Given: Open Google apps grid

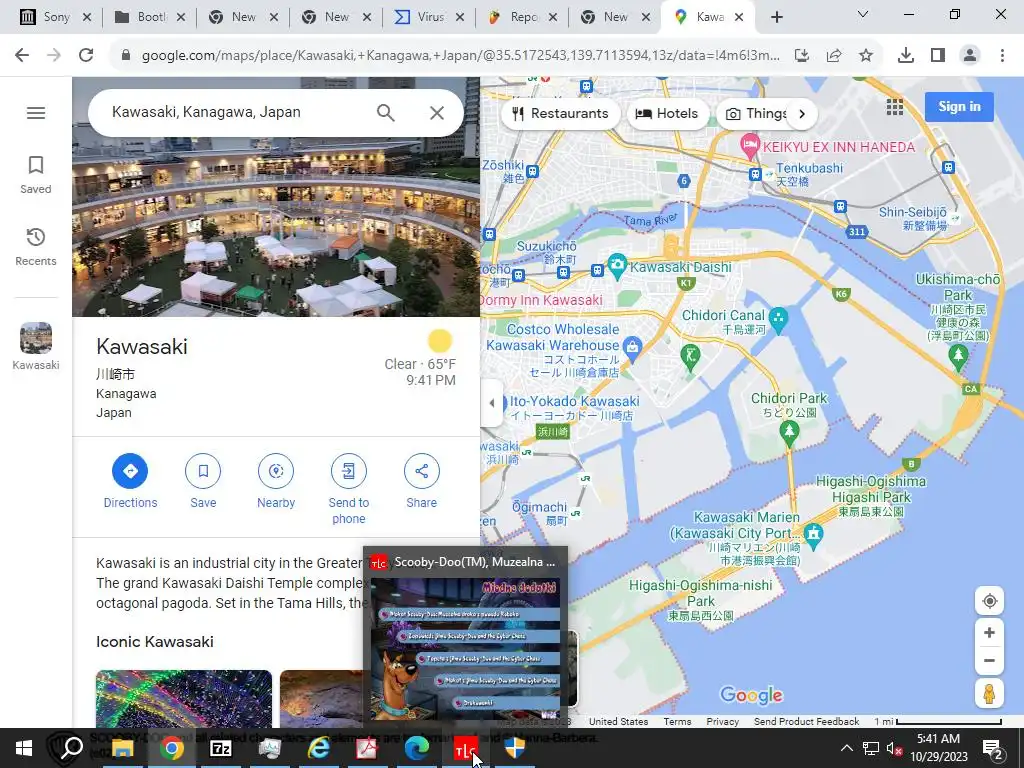Looking at the screenshot, I should pyautogui.click(x=895, y=107).
